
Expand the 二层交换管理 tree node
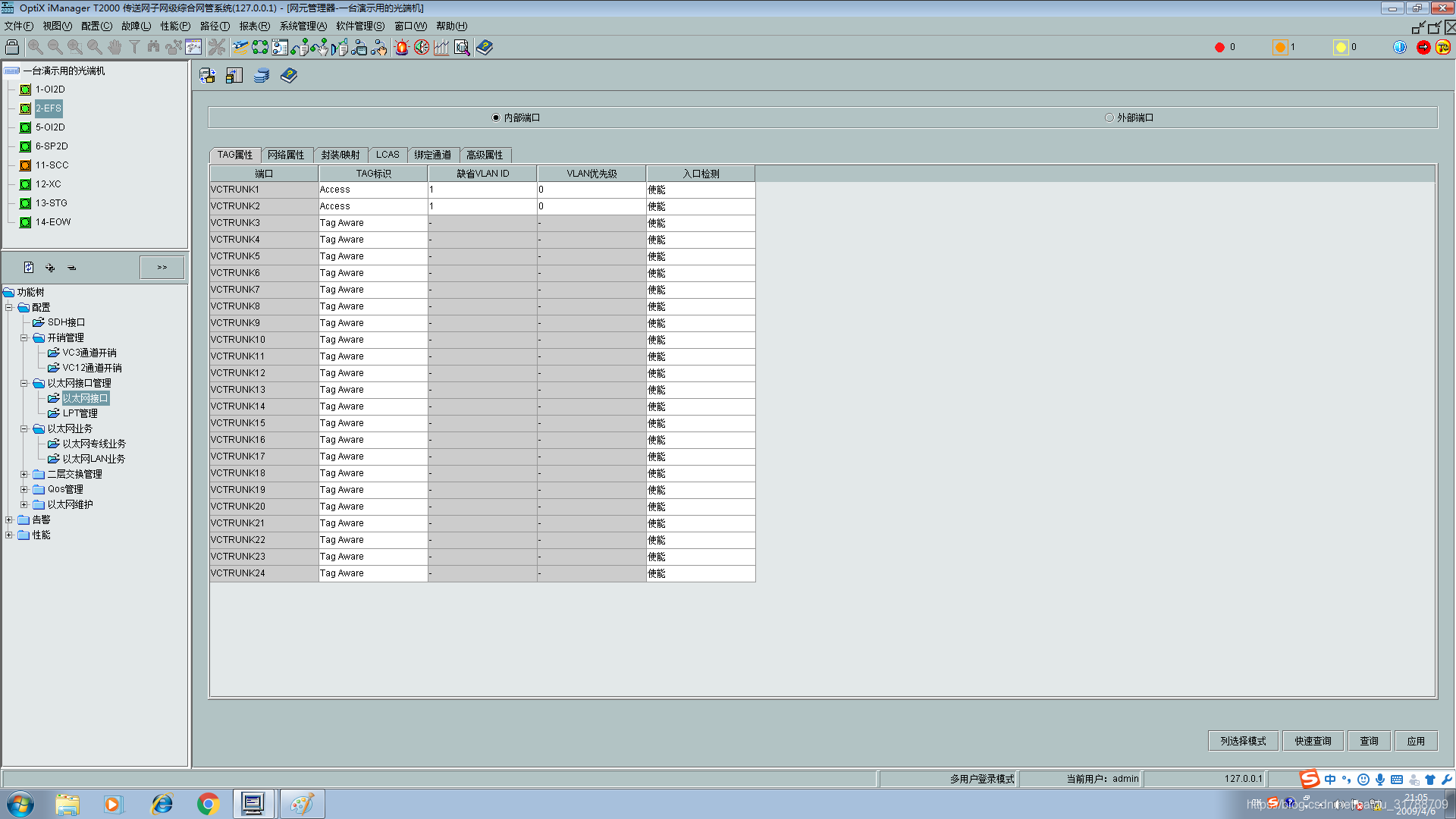click(x=24, y=474)
